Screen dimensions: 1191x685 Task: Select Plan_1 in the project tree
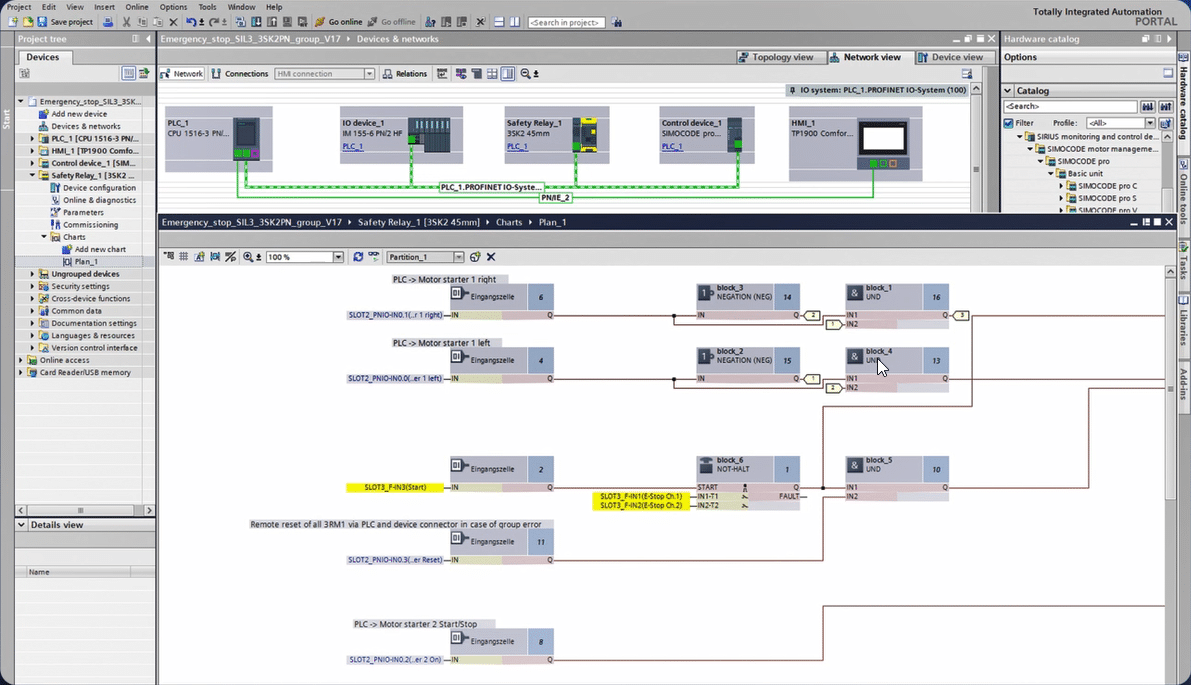click(x=86, y=262)
